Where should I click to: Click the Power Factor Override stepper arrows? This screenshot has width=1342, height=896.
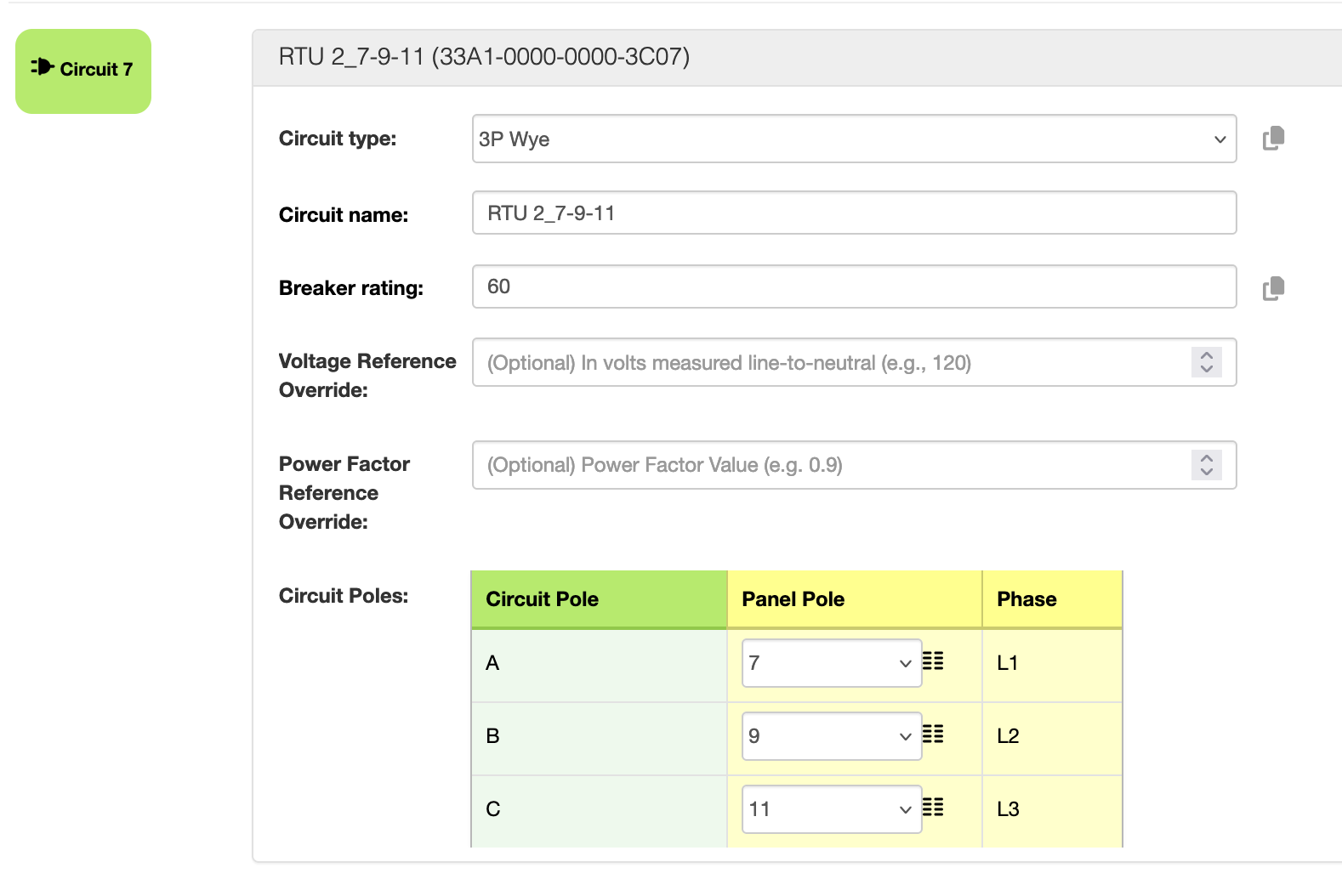pyautogui.click(x=1206, y=465)
